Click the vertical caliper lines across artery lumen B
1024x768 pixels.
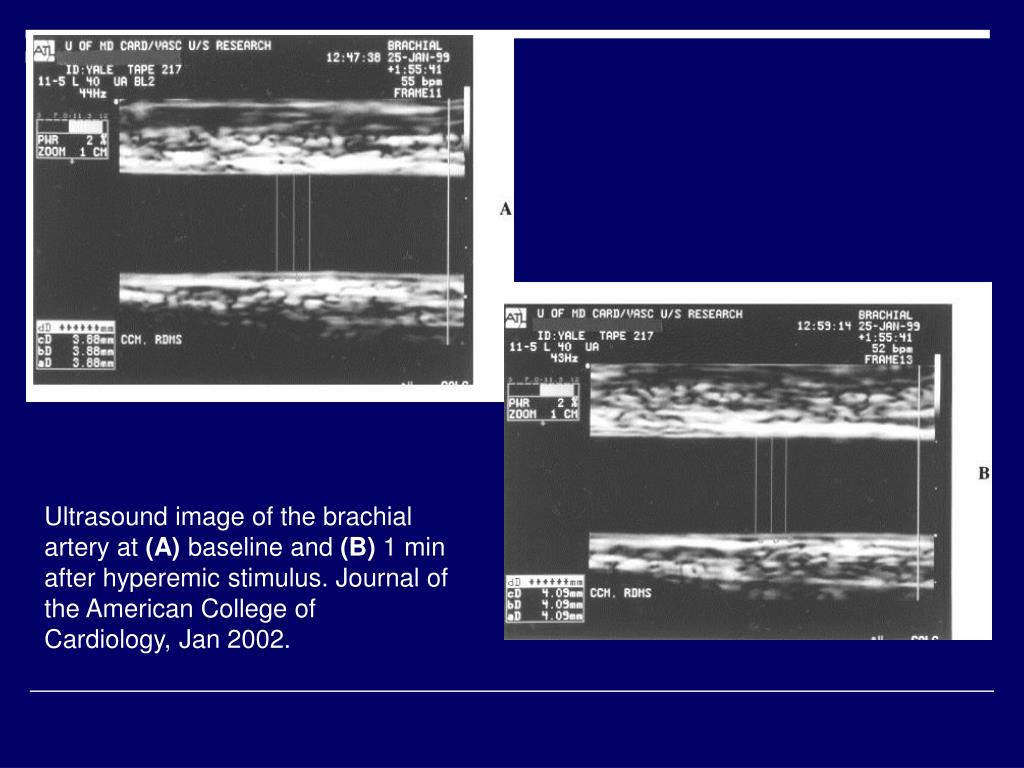coord(771,487)
